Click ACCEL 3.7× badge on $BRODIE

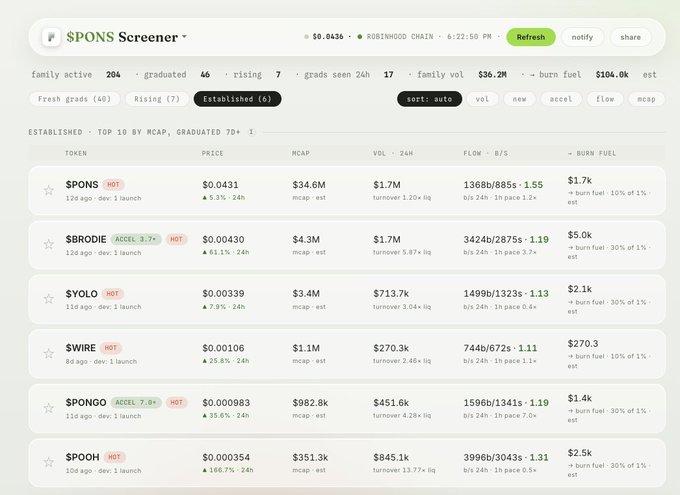(x=136, y=239)
